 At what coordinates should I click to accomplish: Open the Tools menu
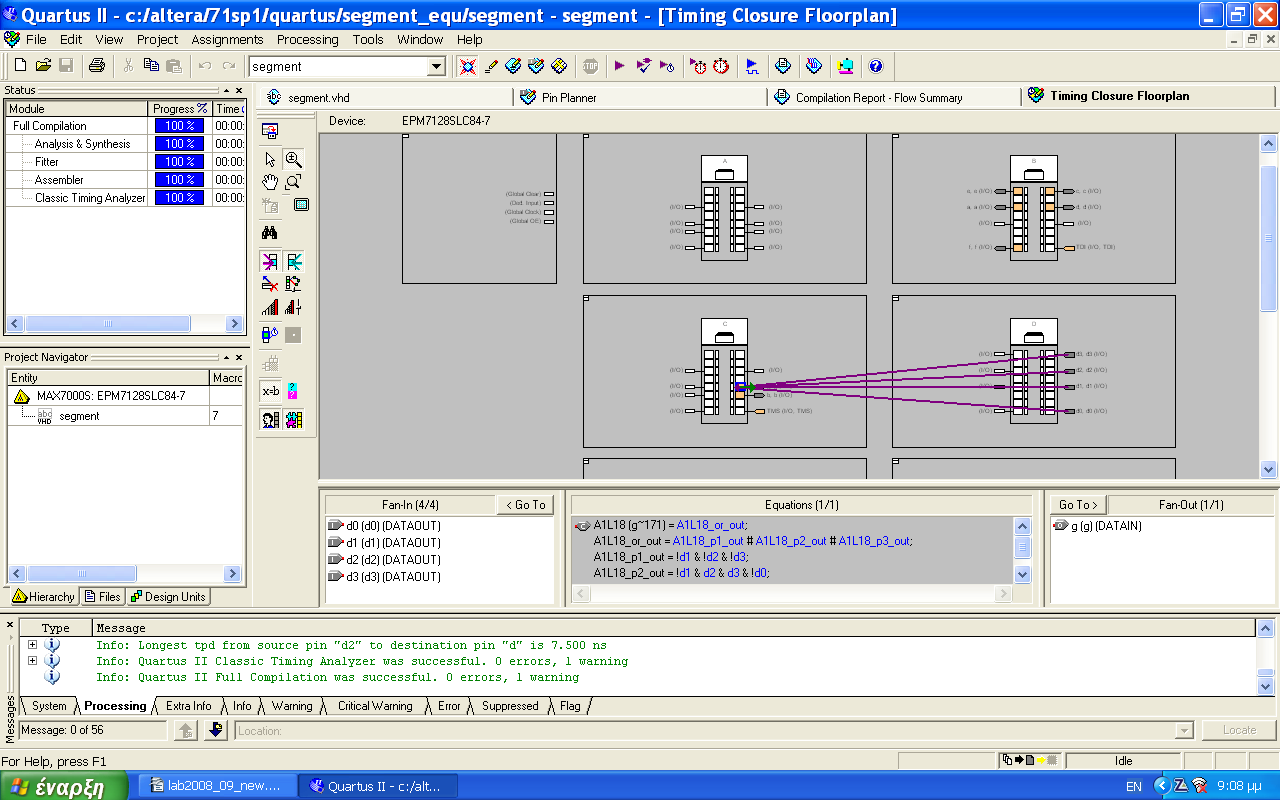click(368, 40)
